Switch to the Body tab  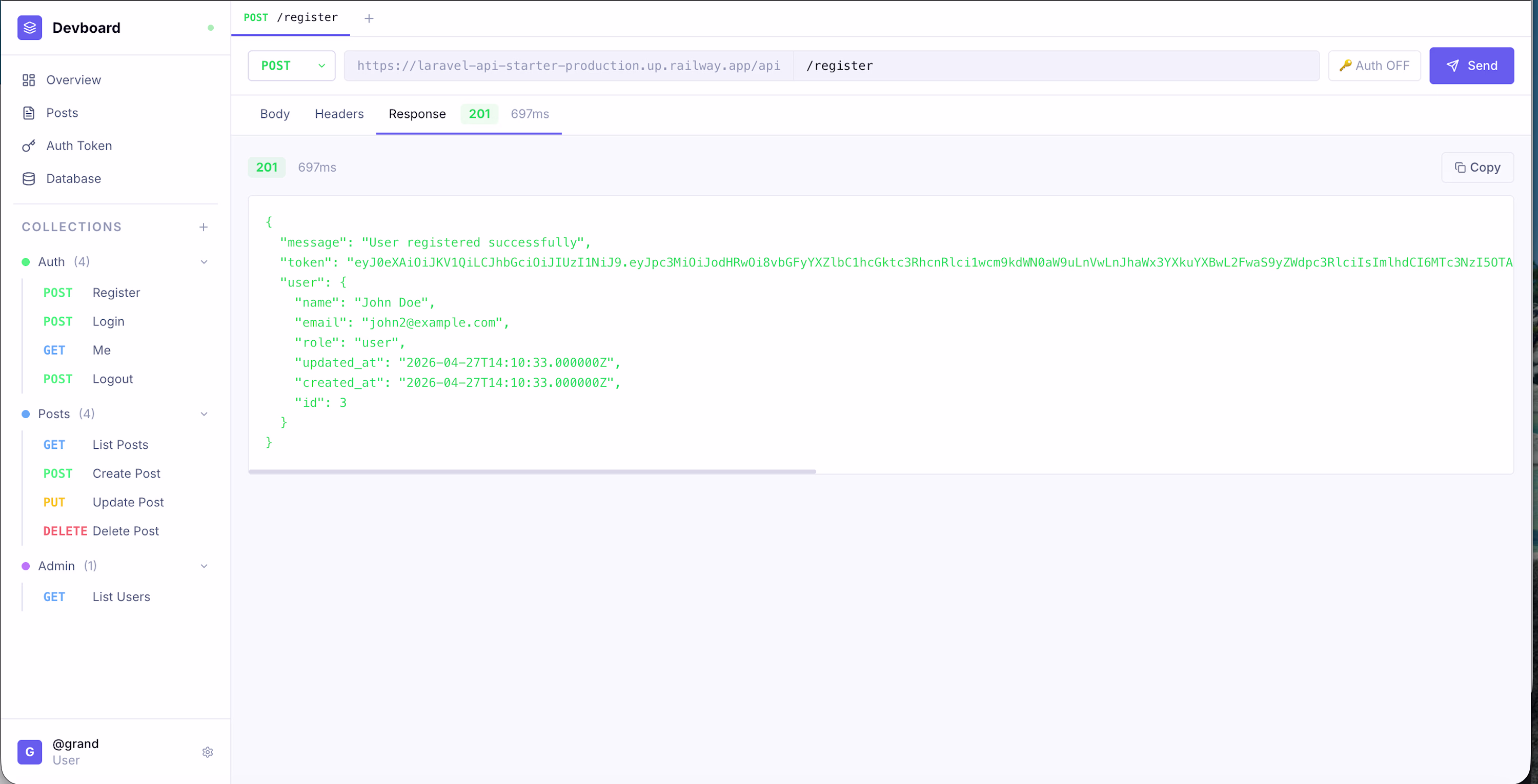[x=275, y=114]
